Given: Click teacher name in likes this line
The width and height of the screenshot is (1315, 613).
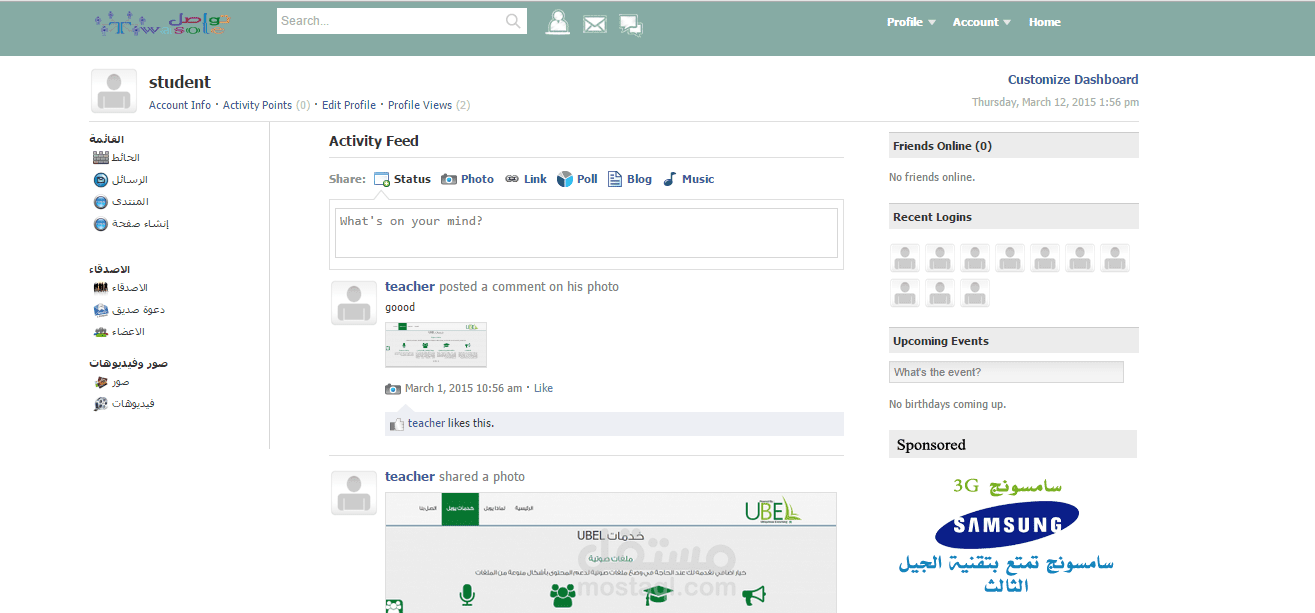Looking at the screenshot, I should (426, 423).
